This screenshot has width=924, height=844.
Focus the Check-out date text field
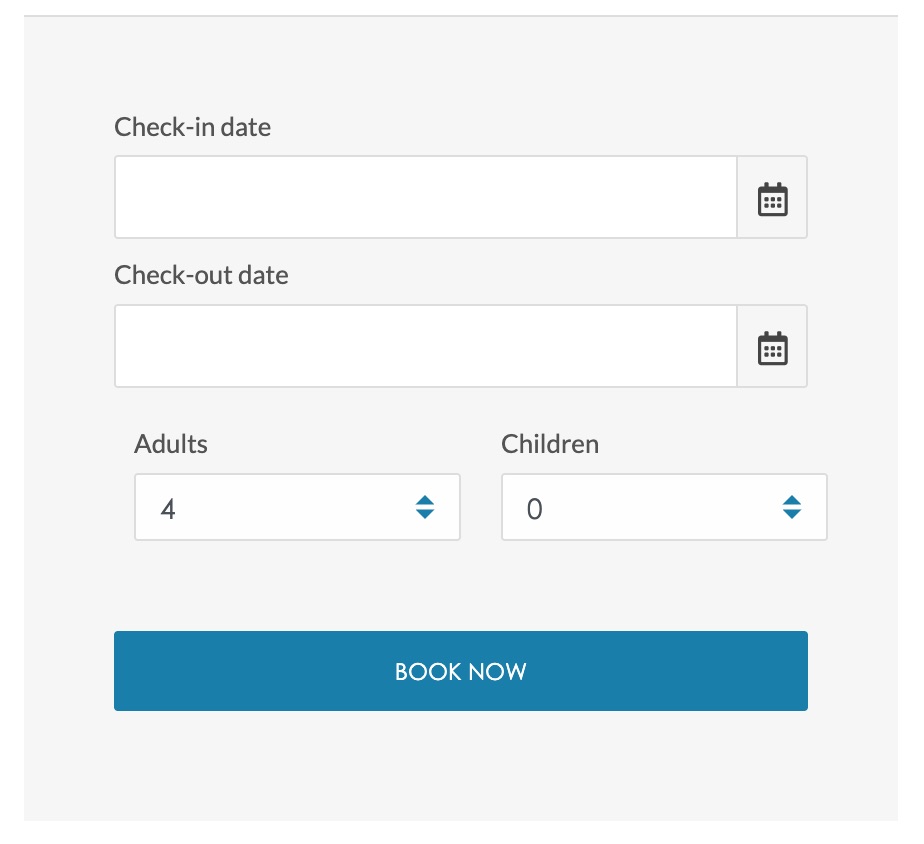tap(425, 347)
